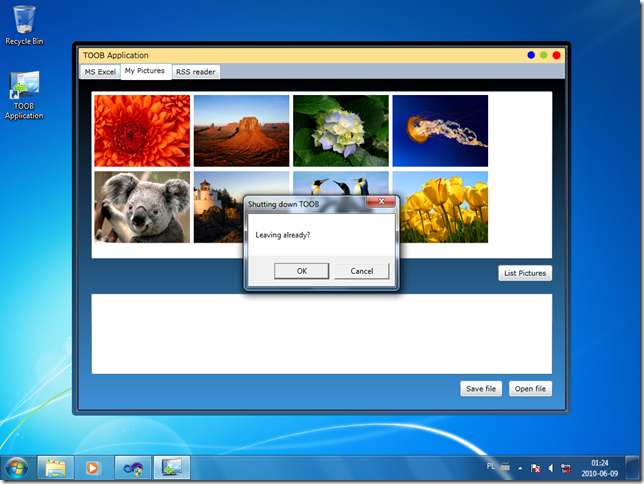The height and width of the screenshot is (484, 644).
Task: Select the koala picture
Action: pyautogui.click(x=142, y=207)
